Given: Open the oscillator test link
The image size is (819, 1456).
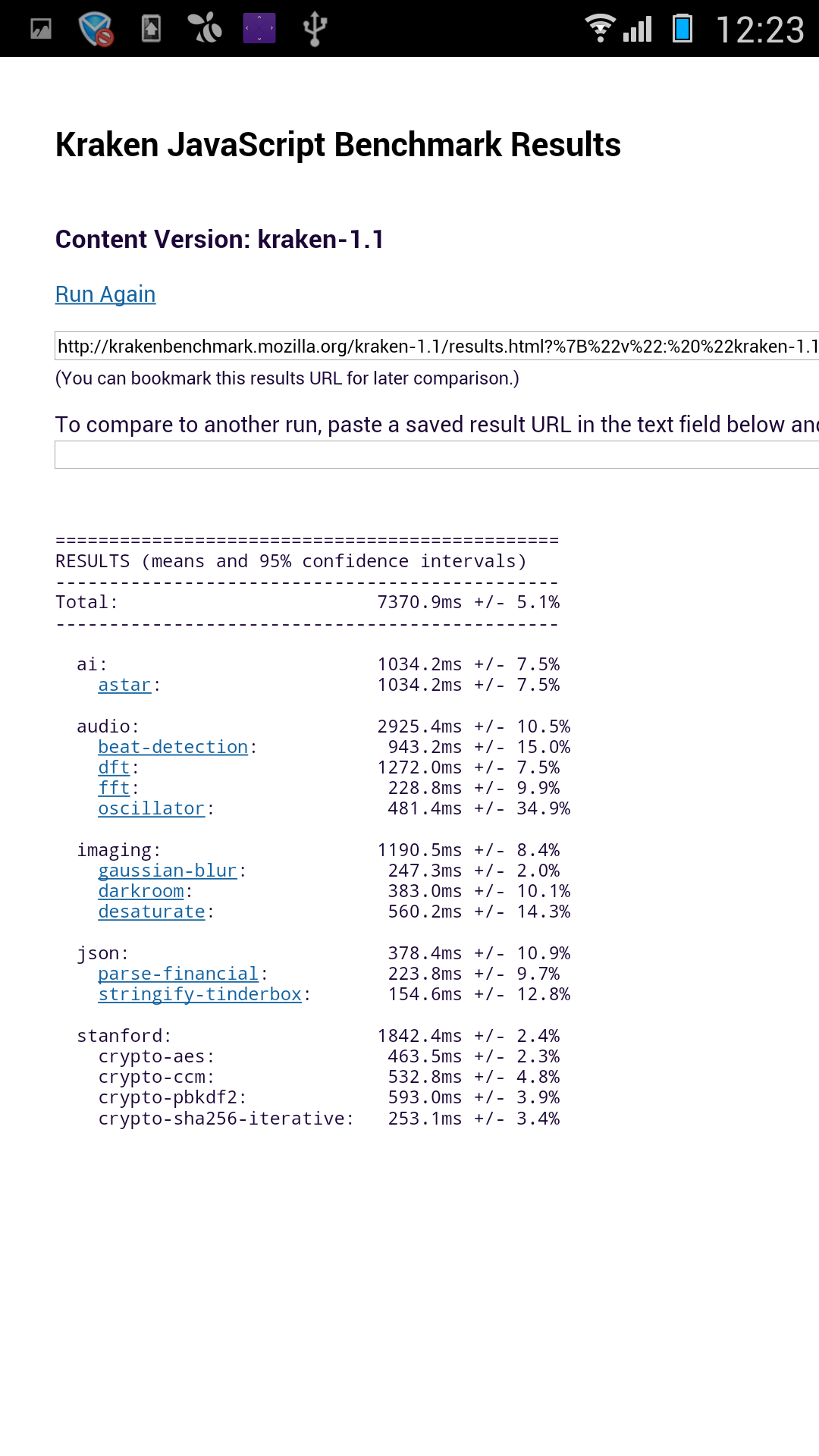Looking at the screenshot, I should coord(151,808).
